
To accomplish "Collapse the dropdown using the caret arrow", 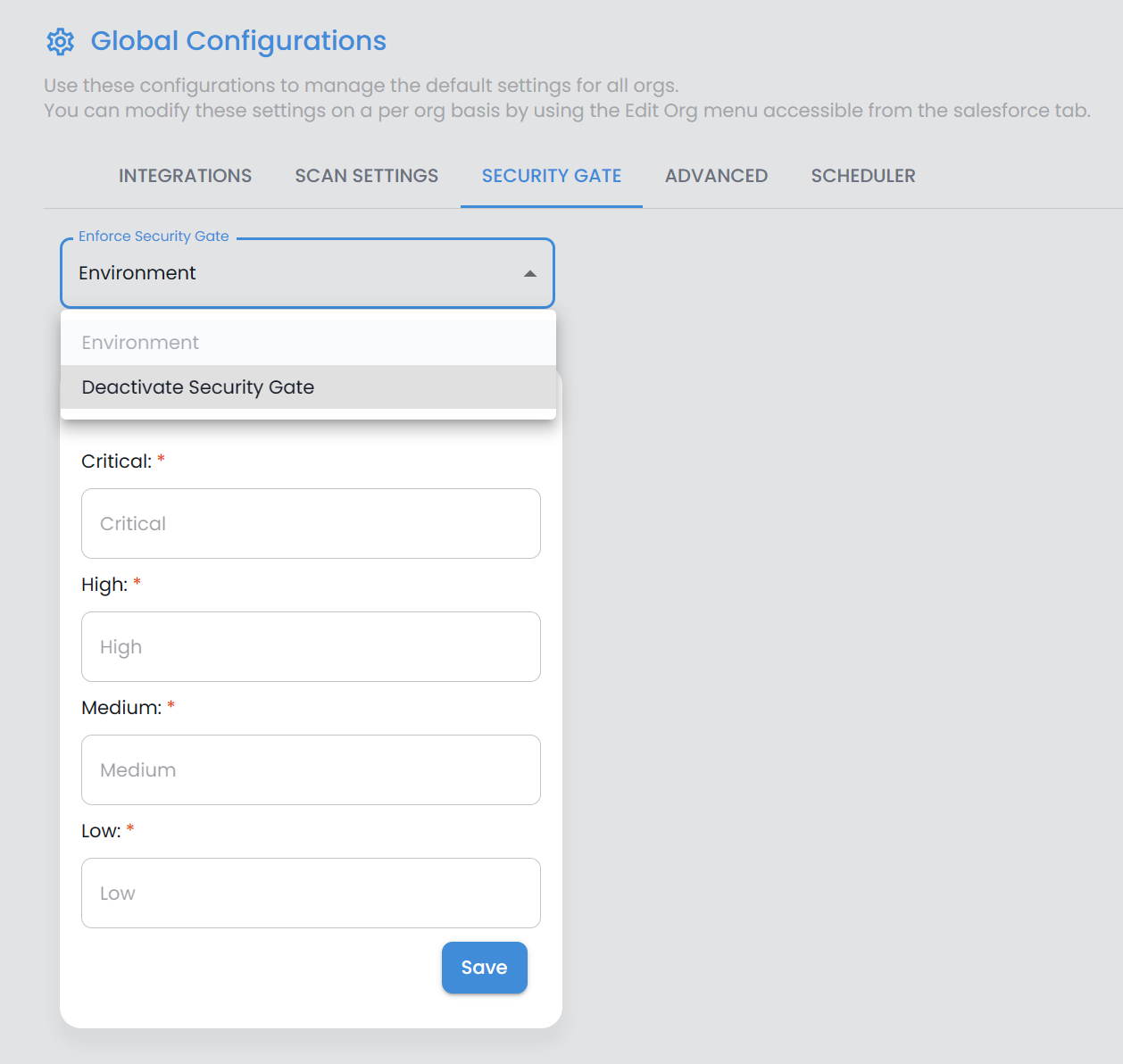I will pos(529,274).
